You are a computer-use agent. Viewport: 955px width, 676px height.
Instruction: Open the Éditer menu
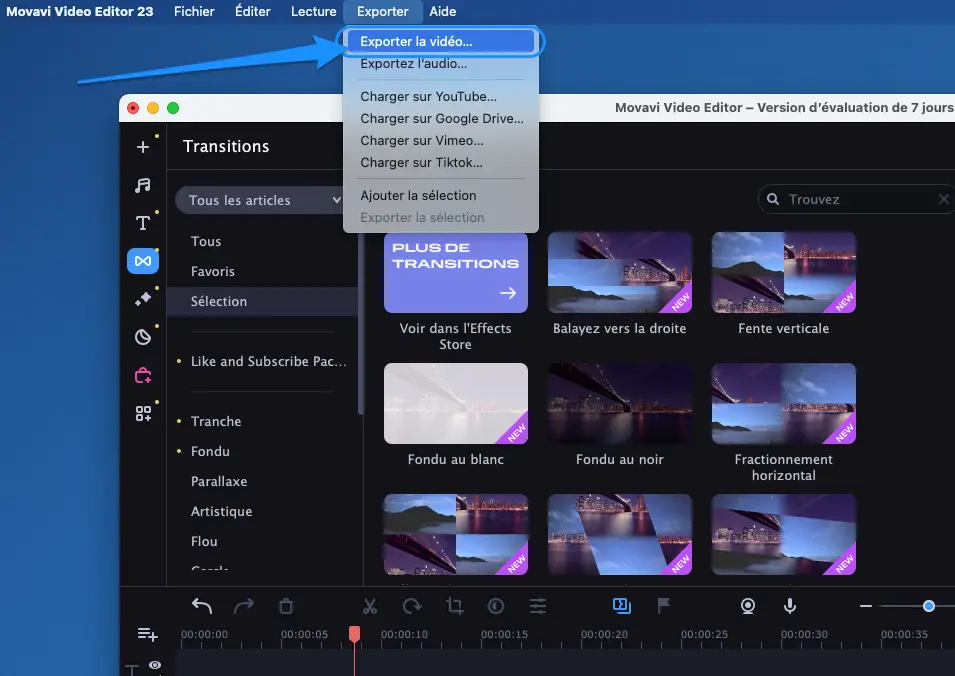(x=252, y=12)
